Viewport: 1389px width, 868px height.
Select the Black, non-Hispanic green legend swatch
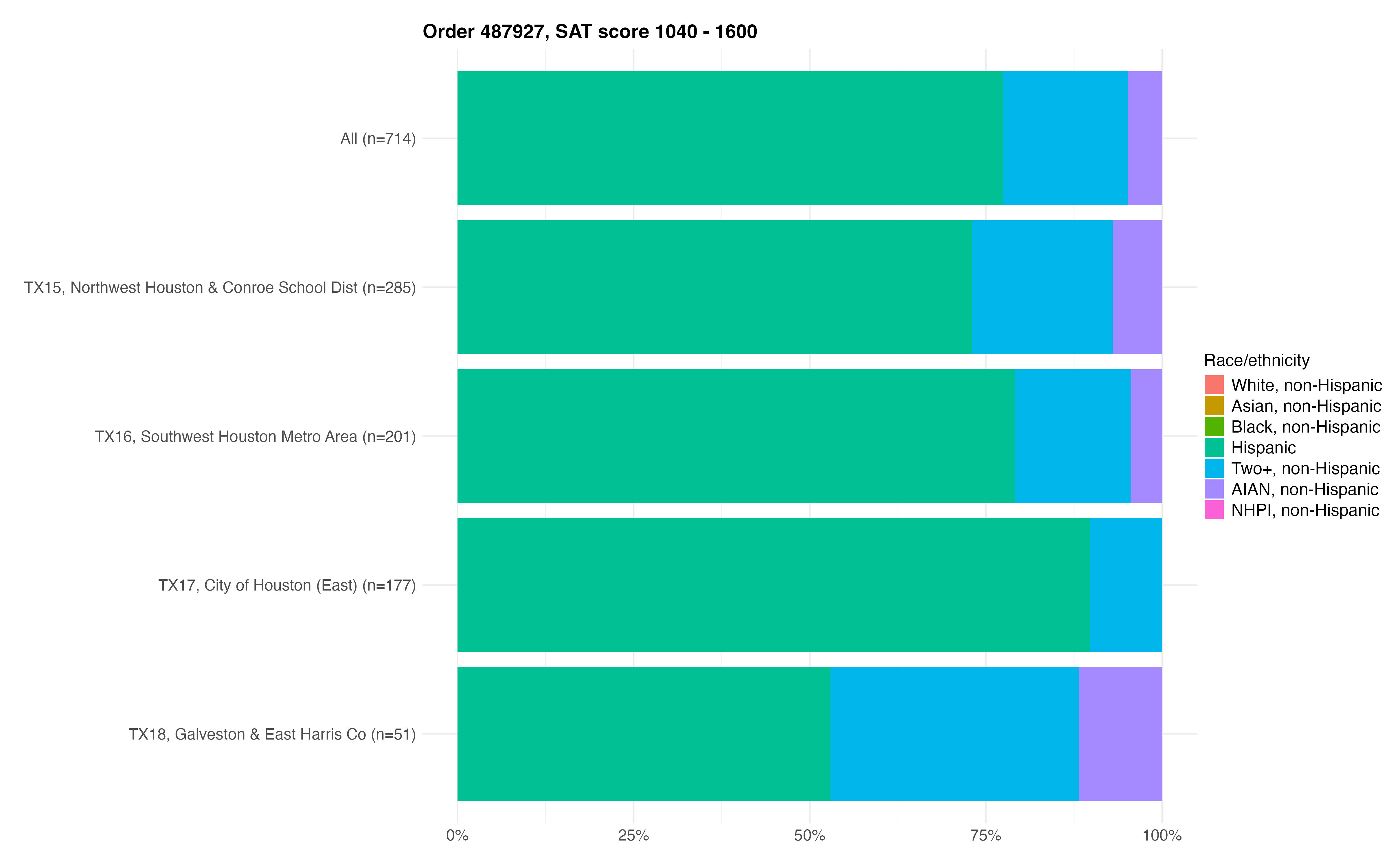(1214, 426)
